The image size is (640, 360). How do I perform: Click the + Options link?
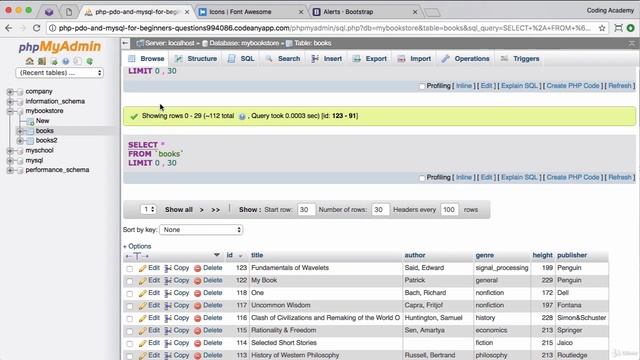137,247
